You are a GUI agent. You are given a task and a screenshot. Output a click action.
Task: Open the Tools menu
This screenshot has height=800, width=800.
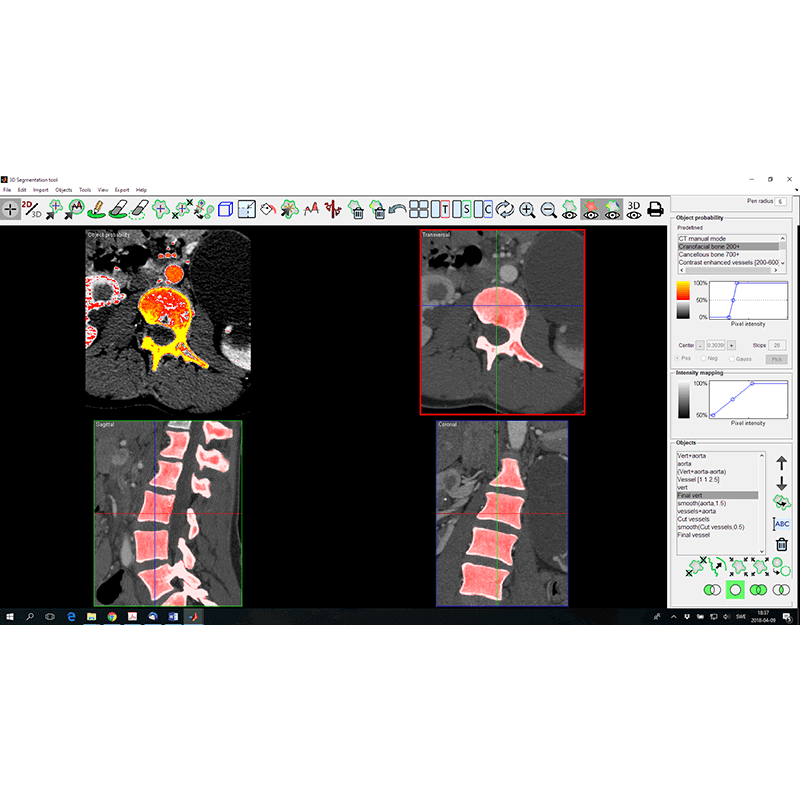86,189
